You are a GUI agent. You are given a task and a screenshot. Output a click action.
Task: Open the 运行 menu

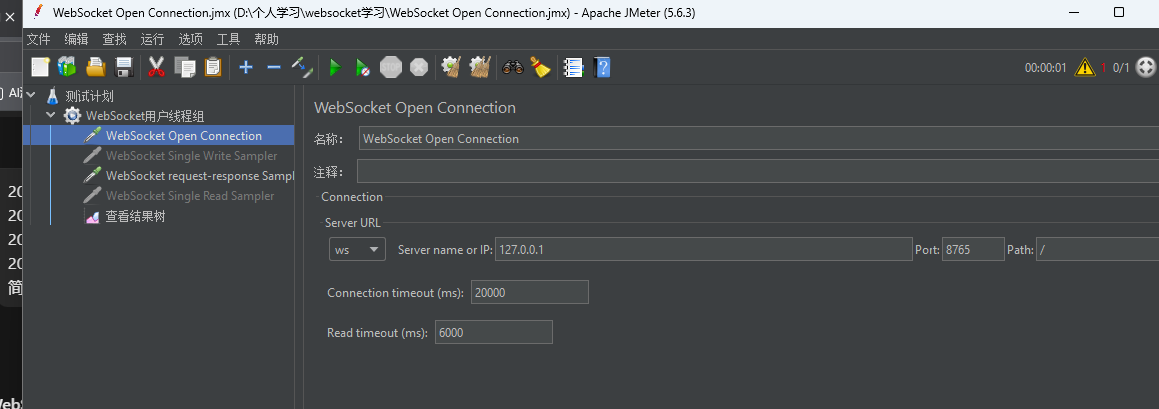tap(152, 39)
